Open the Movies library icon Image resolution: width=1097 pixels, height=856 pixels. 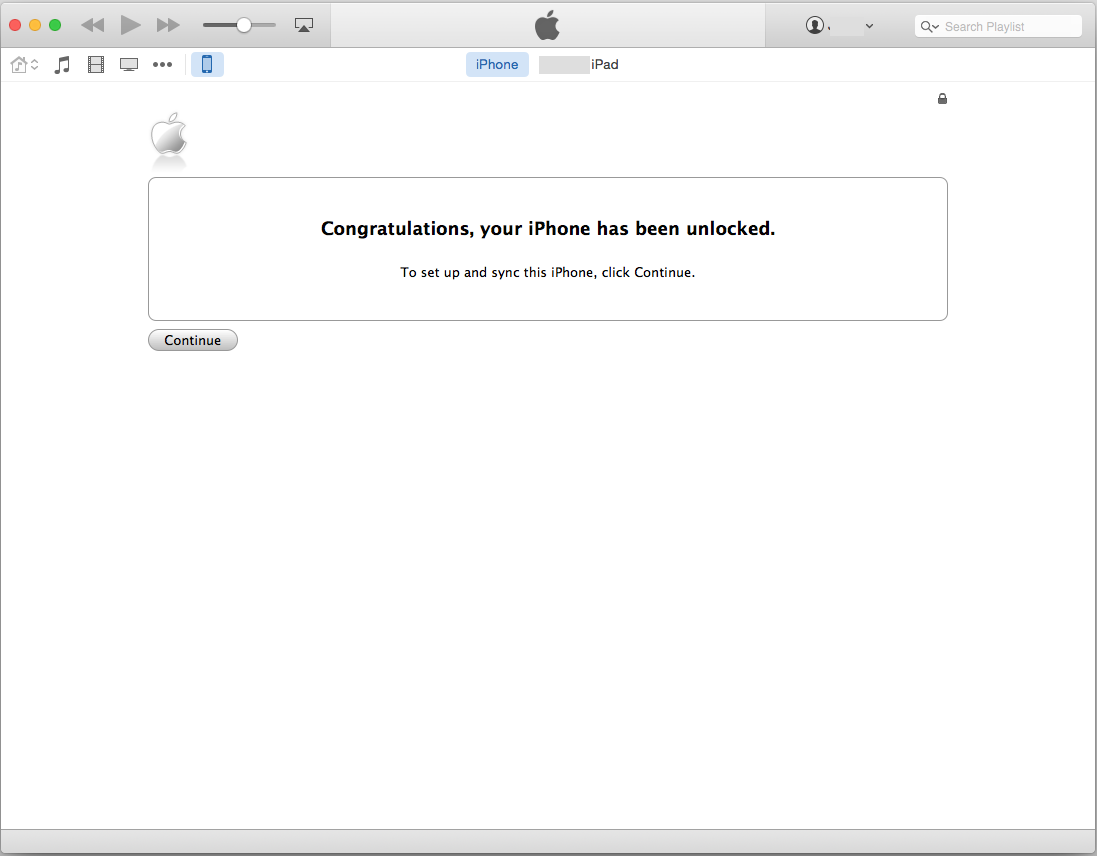(96, 65)
